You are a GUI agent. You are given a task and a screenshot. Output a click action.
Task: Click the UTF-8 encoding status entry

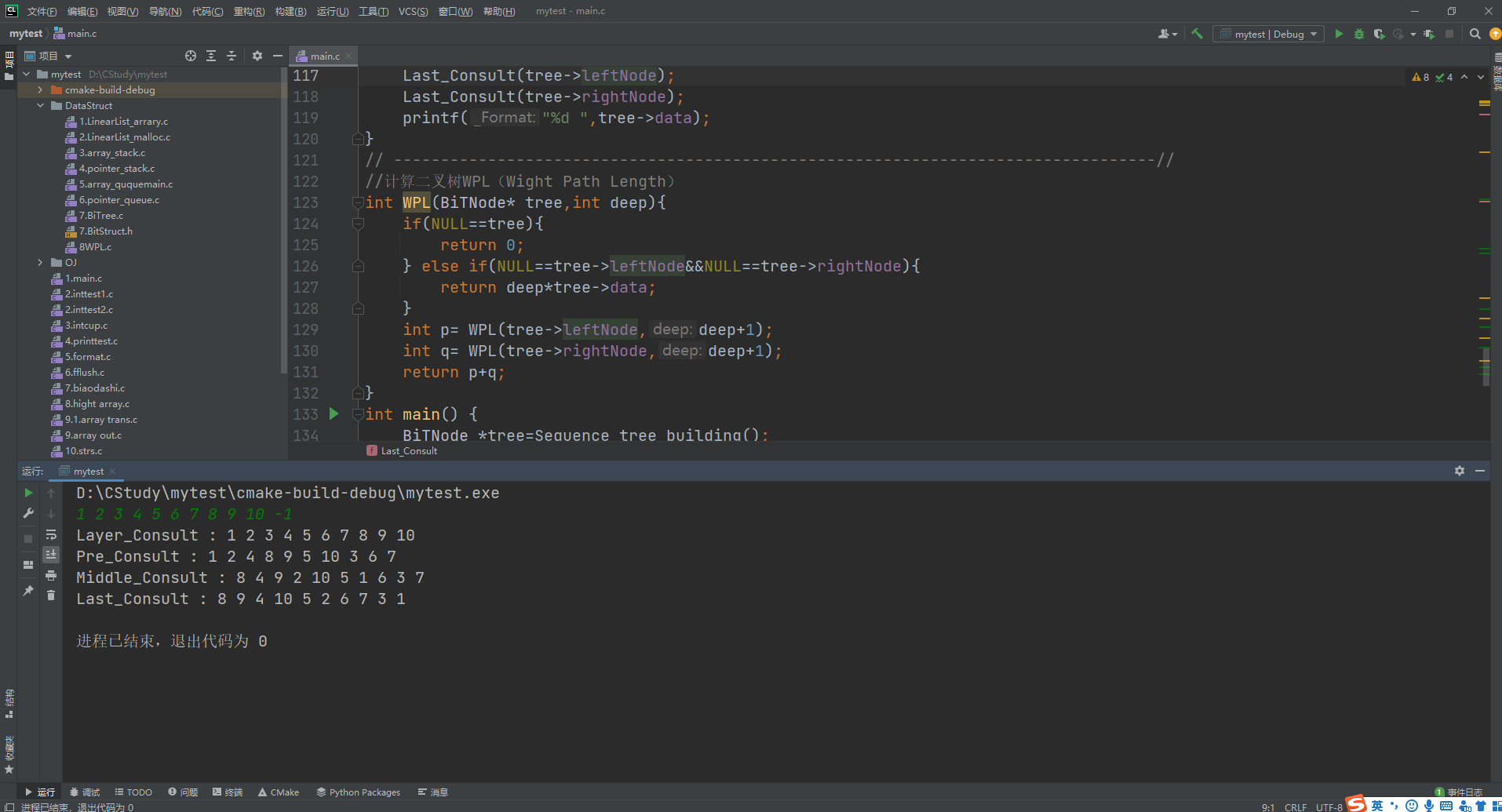point(1329,807)
